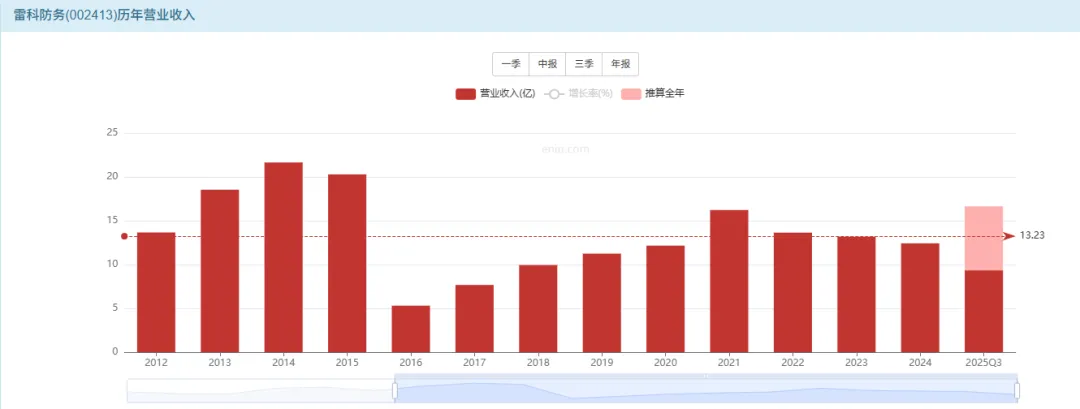Click the 2017 revenue bar

(475, 319)
